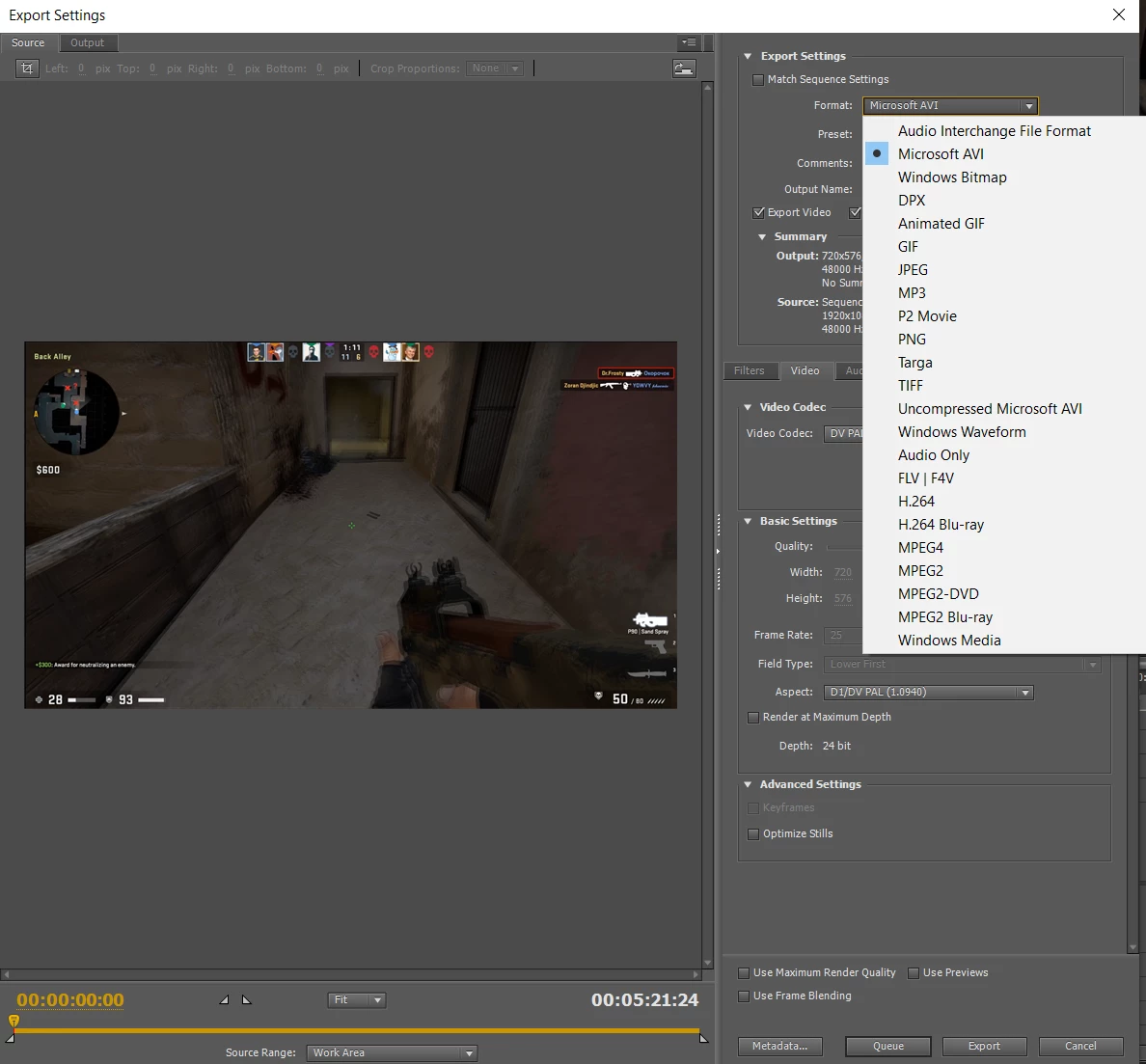Click the Queue button
This screenshot has height=1064, width=1146.
click(888, 1047)
